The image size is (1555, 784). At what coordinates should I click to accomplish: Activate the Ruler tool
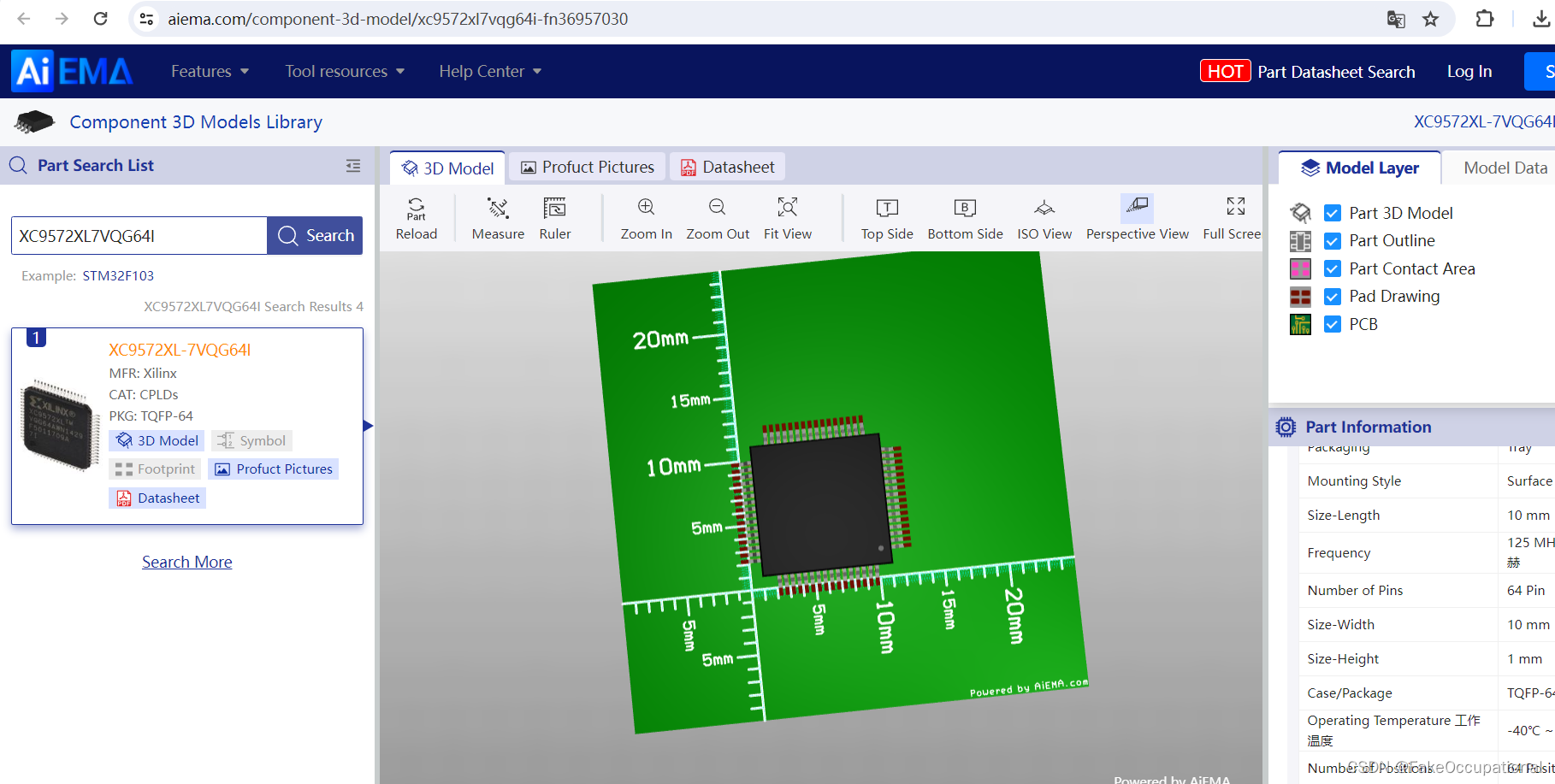(555, 218)
